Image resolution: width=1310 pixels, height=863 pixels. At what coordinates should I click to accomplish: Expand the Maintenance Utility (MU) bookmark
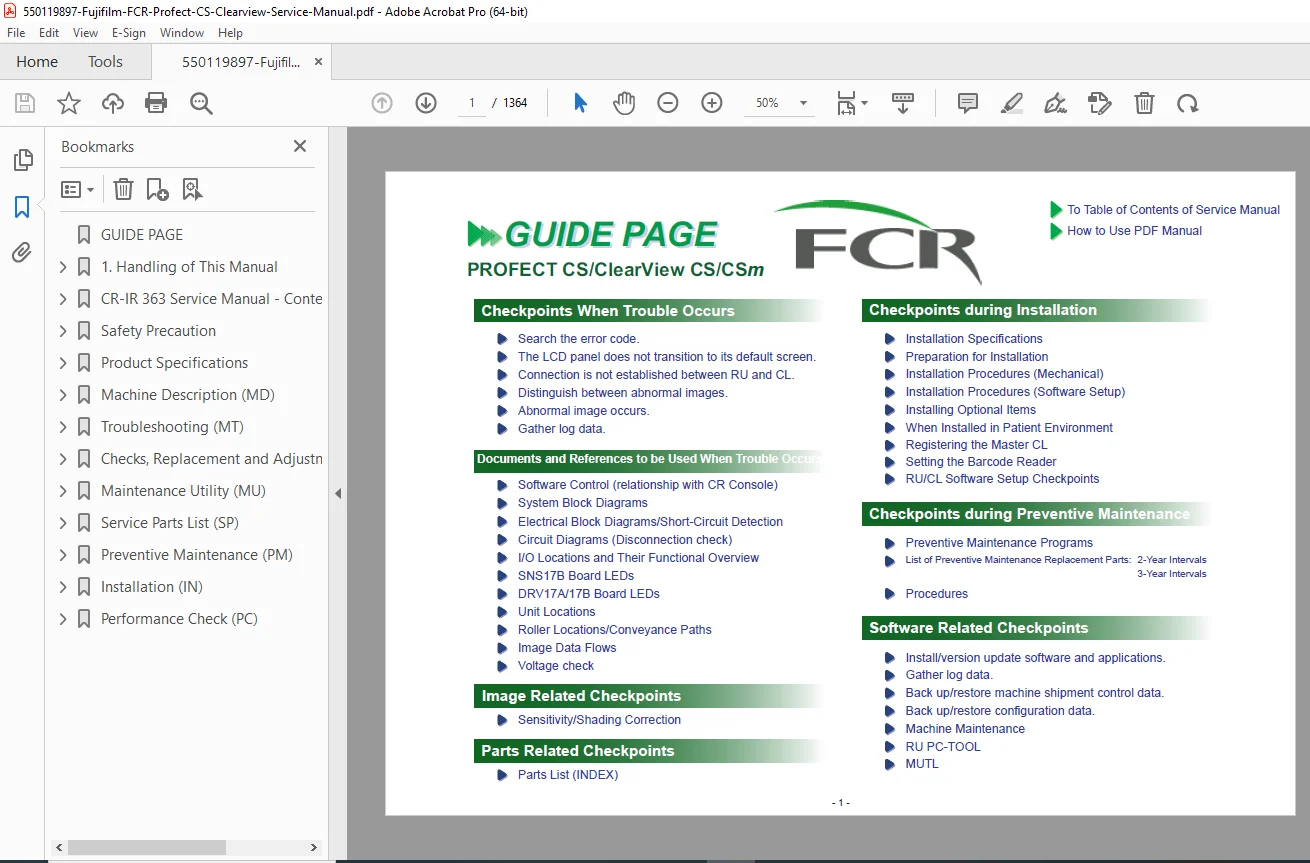pyautogui.click(x=63, y=491)
